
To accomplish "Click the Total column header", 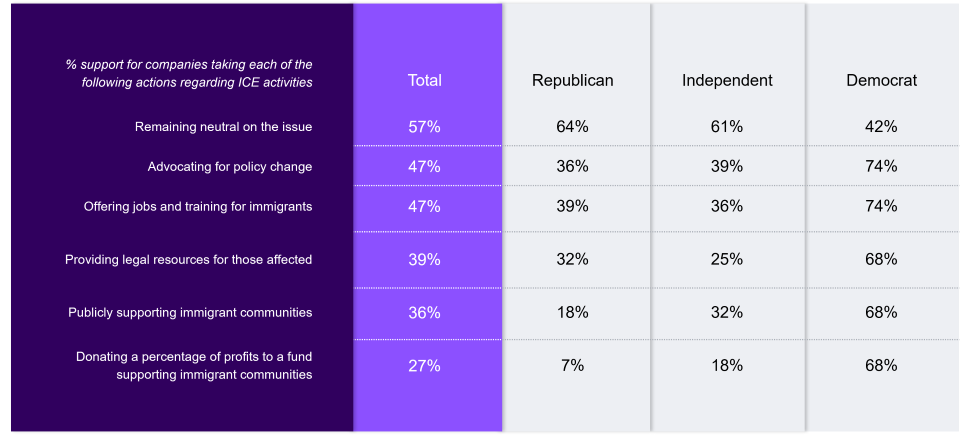I will click(x=425, y=81).
